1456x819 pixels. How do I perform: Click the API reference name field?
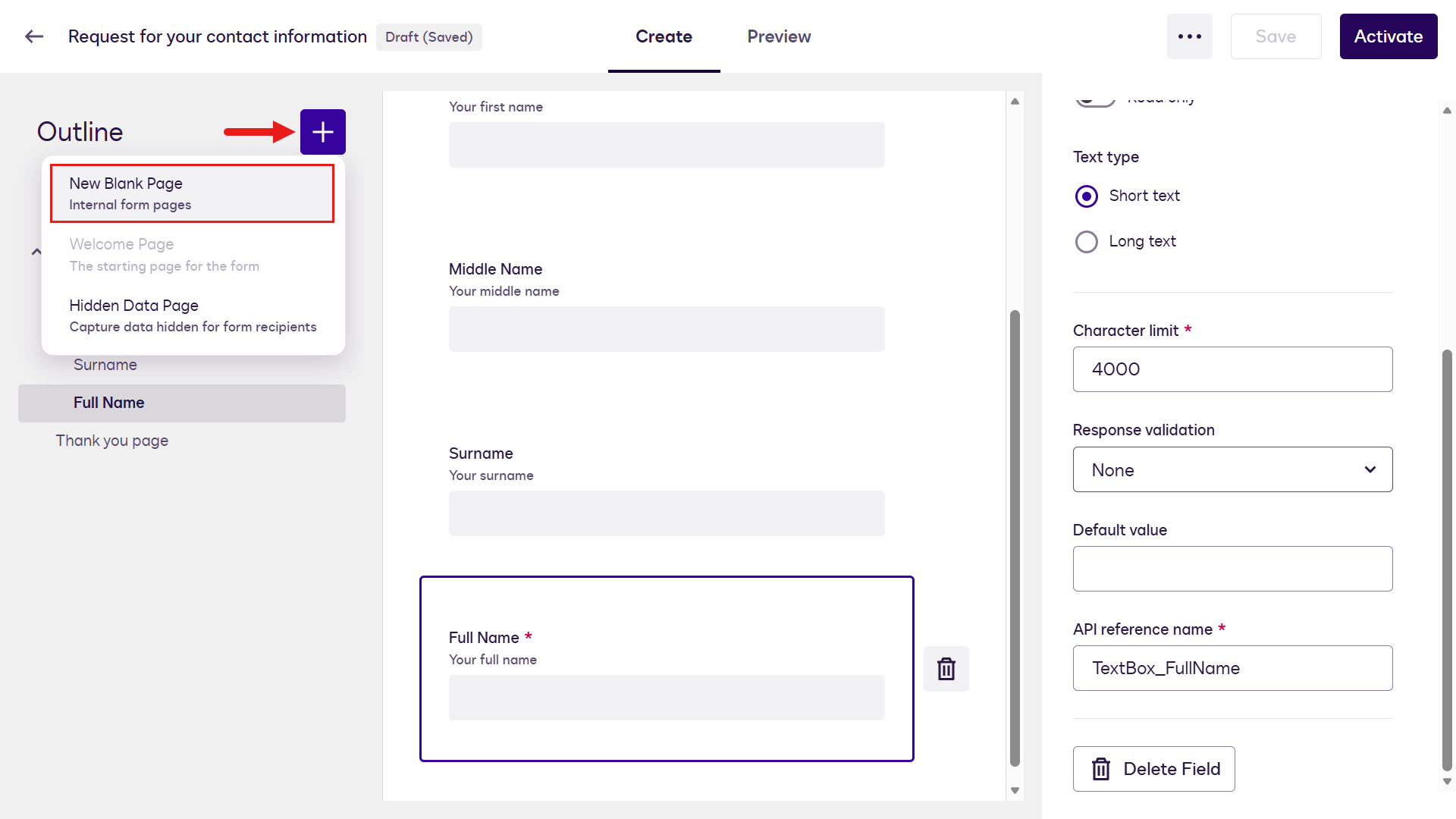1232,668
